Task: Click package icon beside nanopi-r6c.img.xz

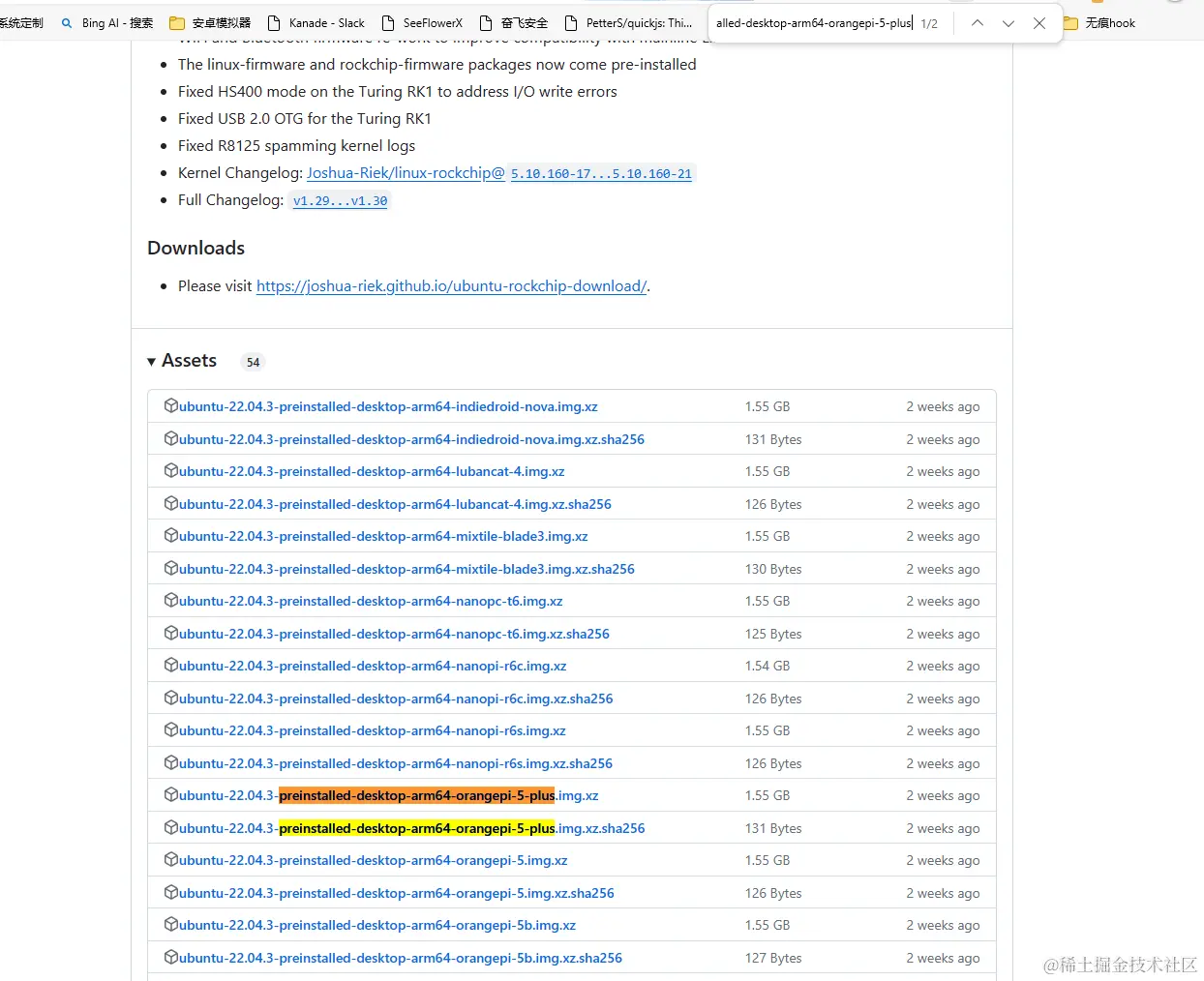Action: (x=171, y=665)
